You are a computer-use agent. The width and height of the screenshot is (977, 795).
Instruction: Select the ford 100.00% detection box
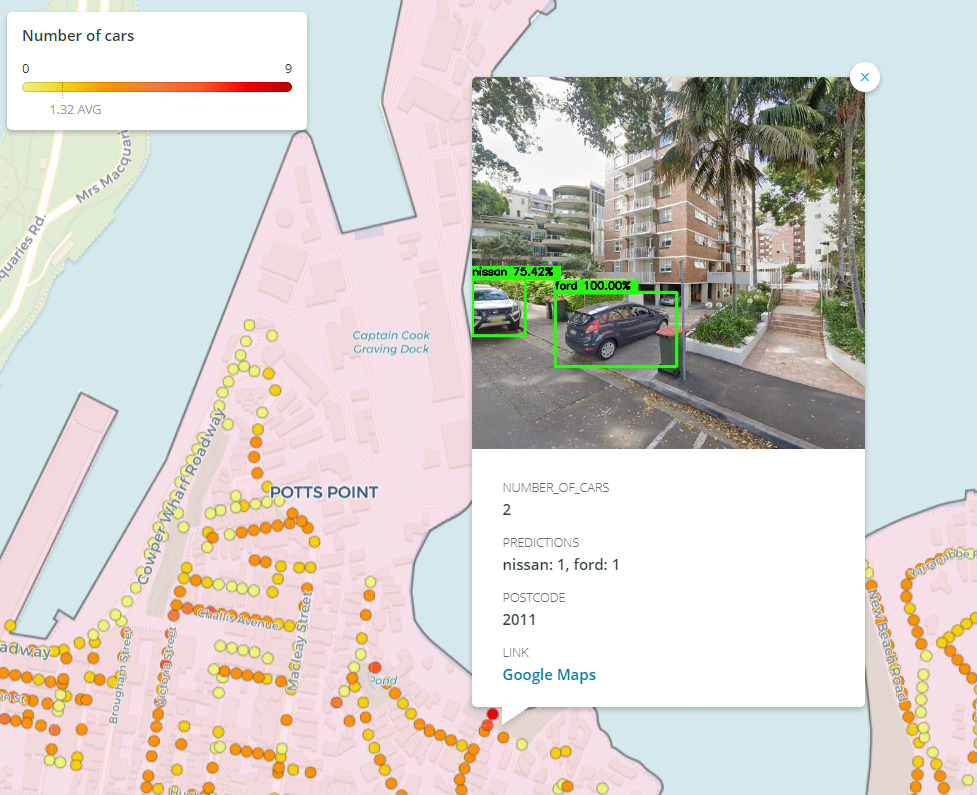point(615,330)
